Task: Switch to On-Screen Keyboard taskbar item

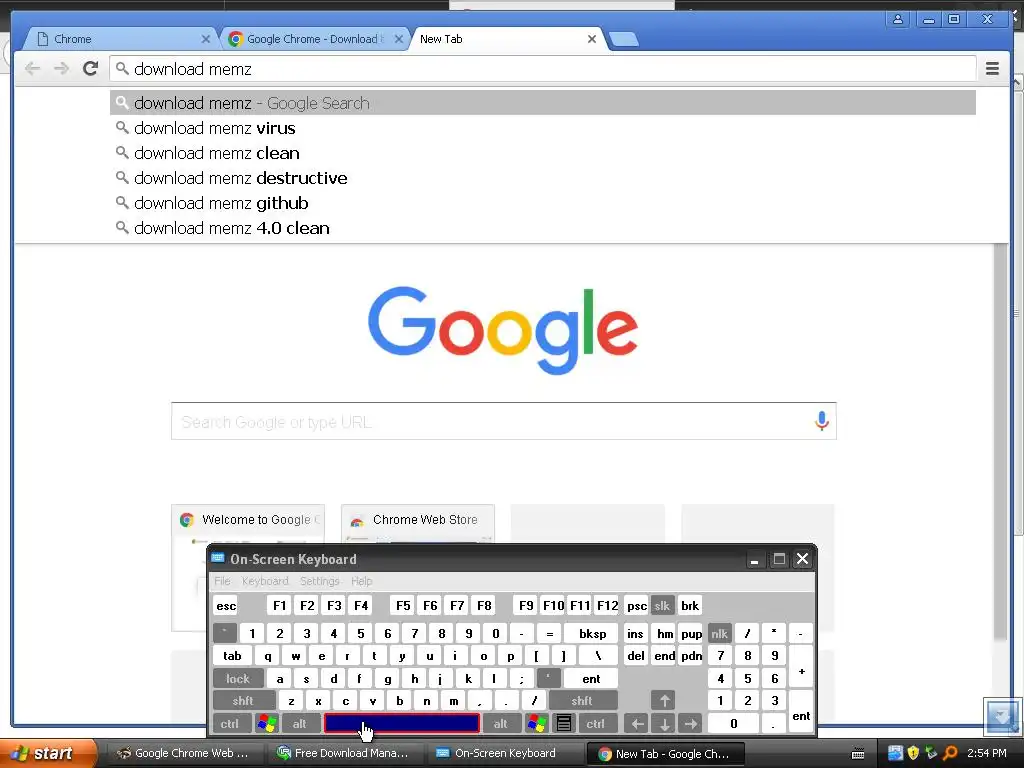Action: (504, 753)
